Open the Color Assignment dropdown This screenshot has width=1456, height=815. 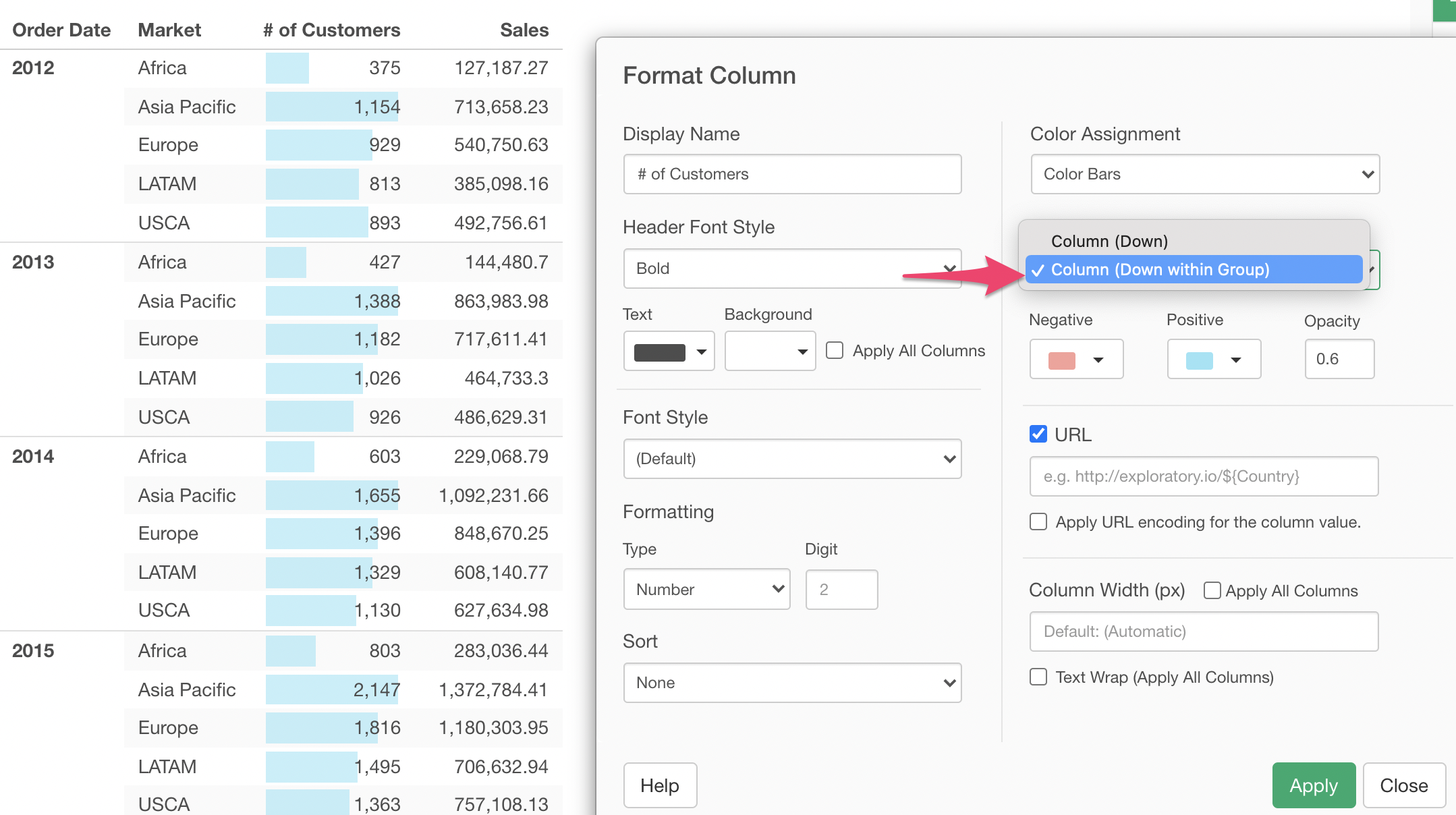1205,174
